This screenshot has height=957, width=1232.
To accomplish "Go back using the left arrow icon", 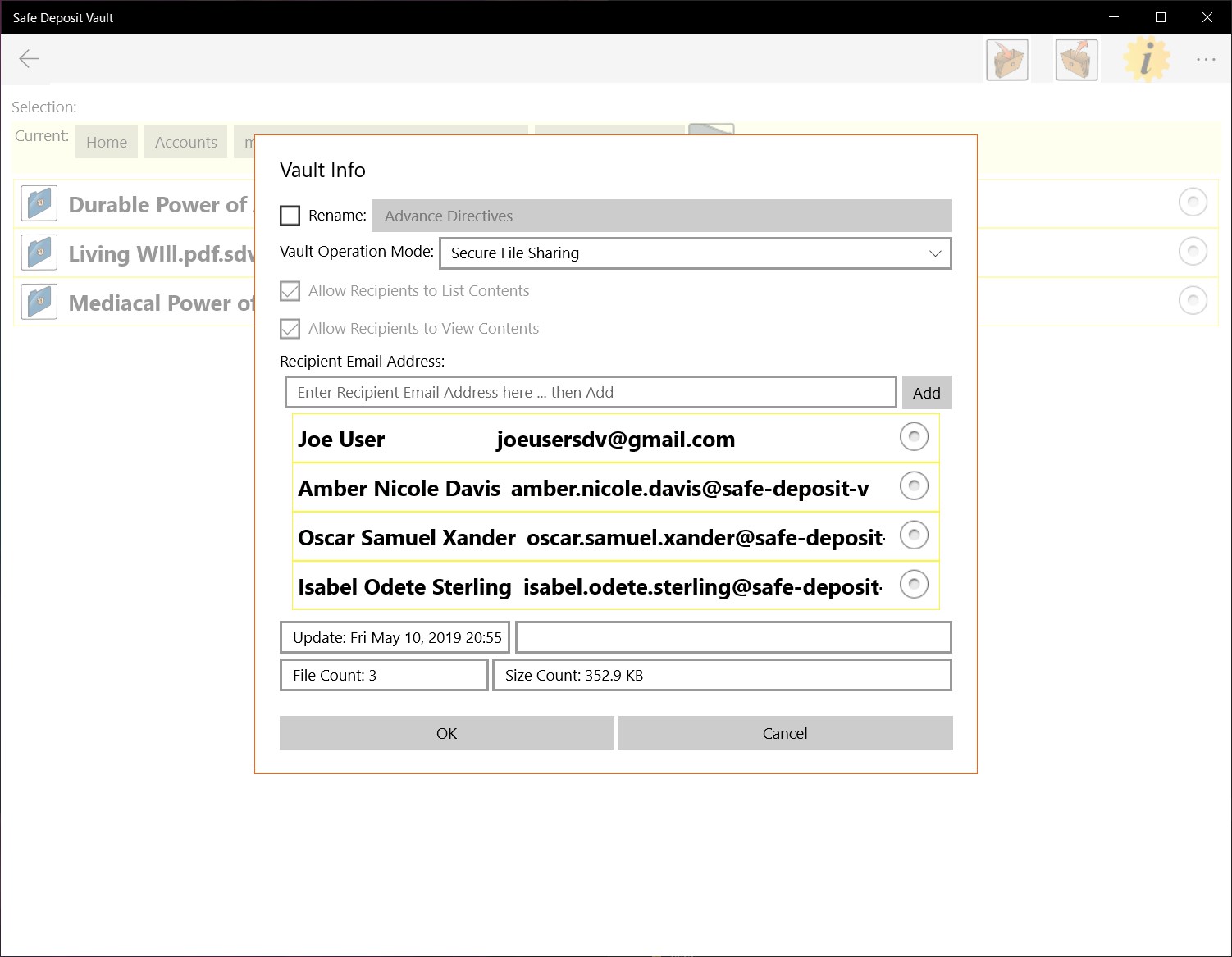I will tap(30, 58).
